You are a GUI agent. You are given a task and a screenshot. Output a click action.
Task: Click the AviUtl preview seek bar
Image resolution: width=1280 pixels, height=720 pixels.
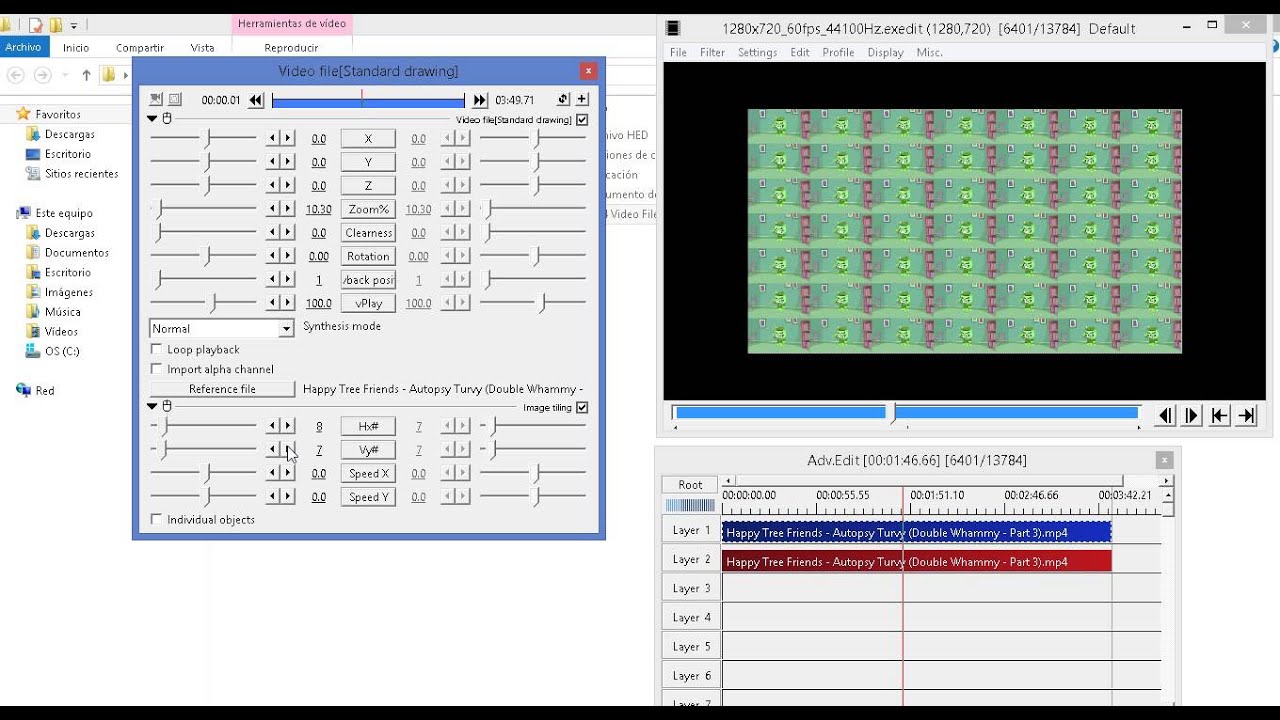(906, 412)
